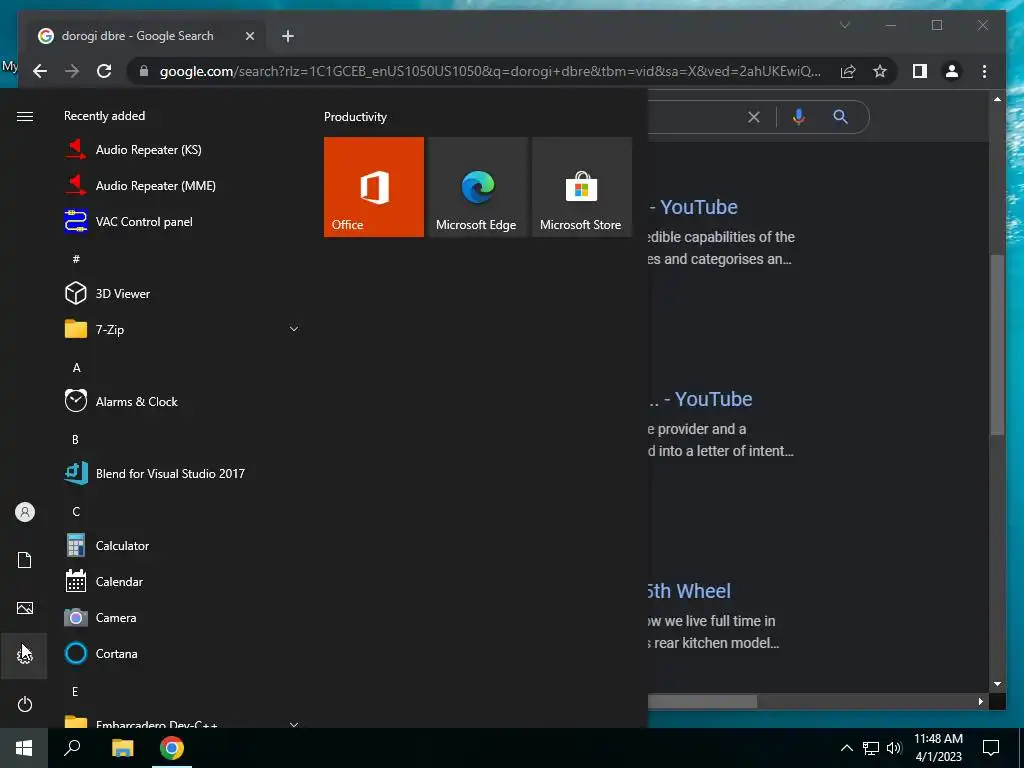Launch VAC Control panel

[x=182, y=221]
